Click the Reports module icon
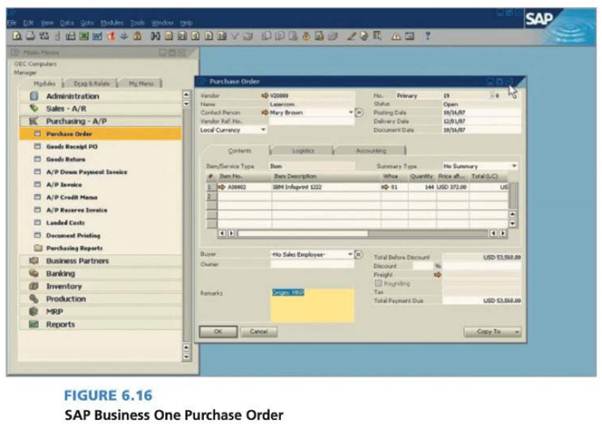The width and height of the screenshot is (602, 426). click(x=33, y=325)
